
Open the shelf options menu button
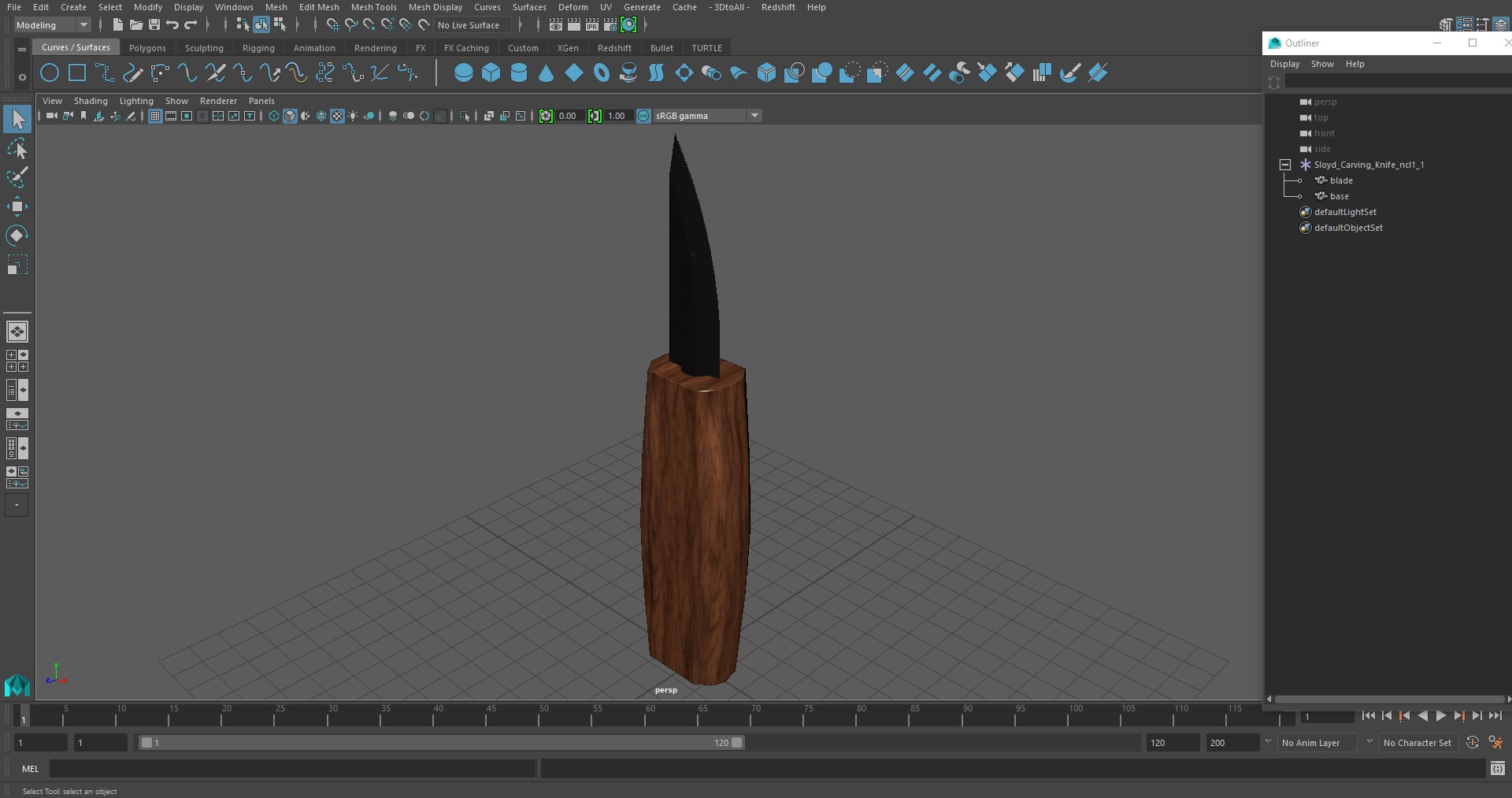point(22,76)
